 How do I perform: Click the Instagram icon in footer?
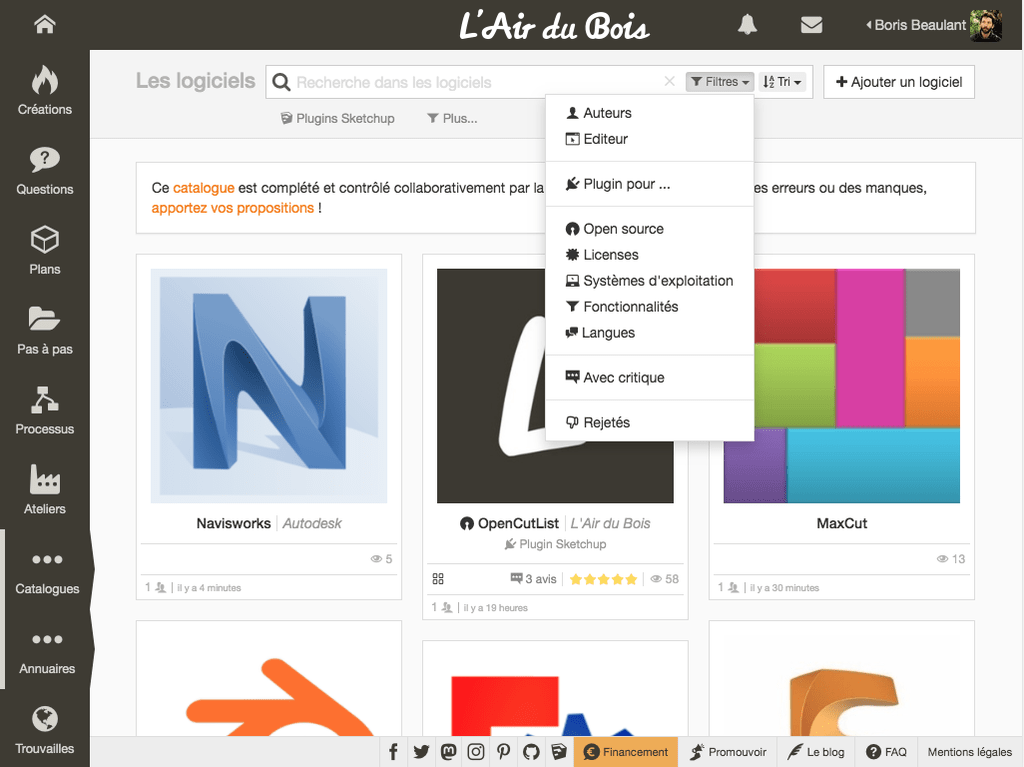pyautogui.click(x=476, y=752)
